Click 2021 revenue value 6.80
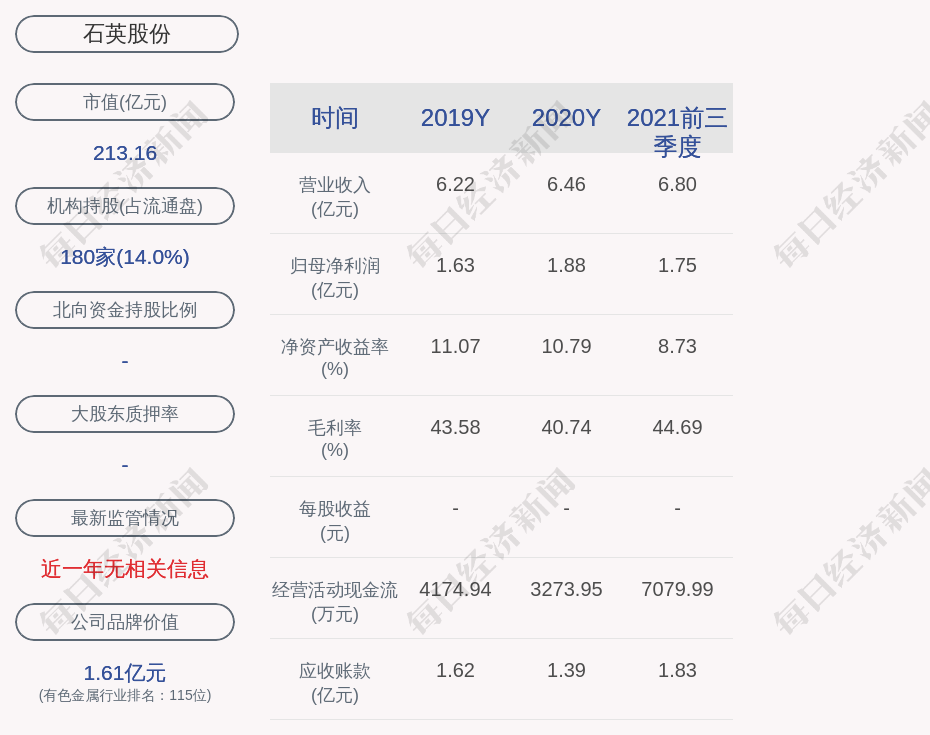The image size is (930, 735). (677, 184)
